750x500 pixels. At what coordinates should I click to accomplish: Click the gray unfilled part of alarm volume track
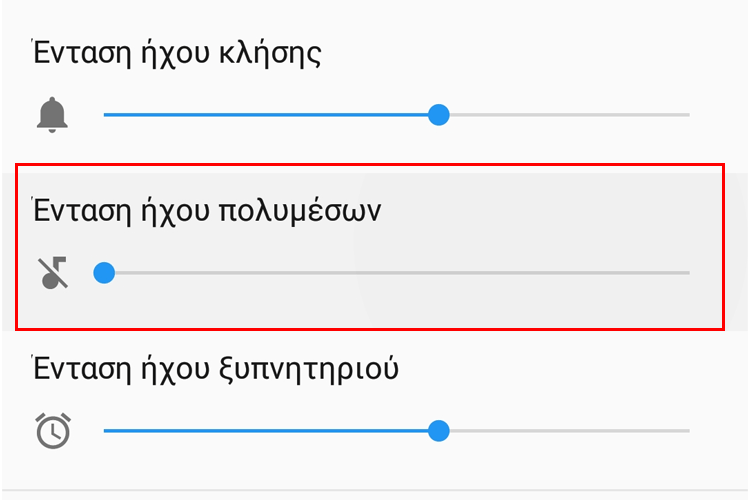(565, 431)
